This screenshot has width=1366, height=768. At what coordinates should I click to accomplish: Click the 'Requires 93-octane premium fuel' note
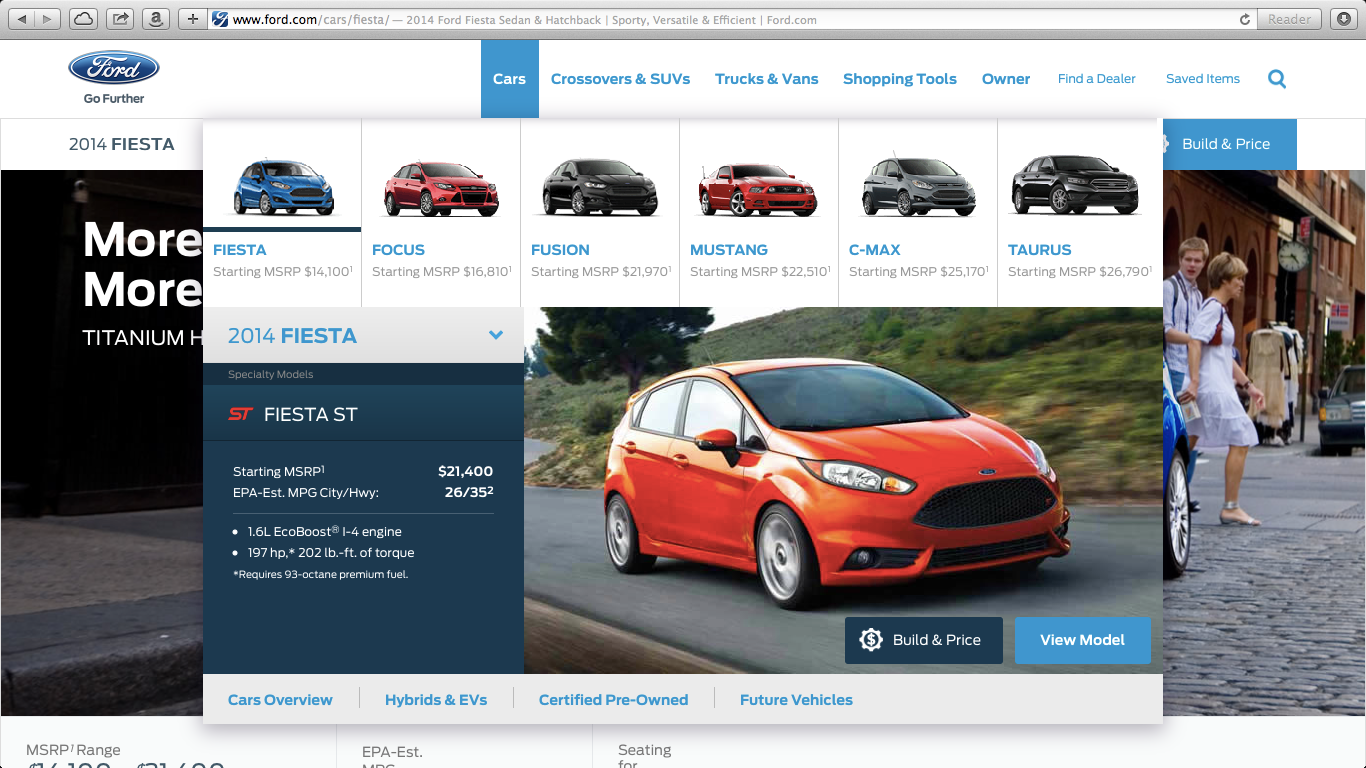[x=321, y=575]
